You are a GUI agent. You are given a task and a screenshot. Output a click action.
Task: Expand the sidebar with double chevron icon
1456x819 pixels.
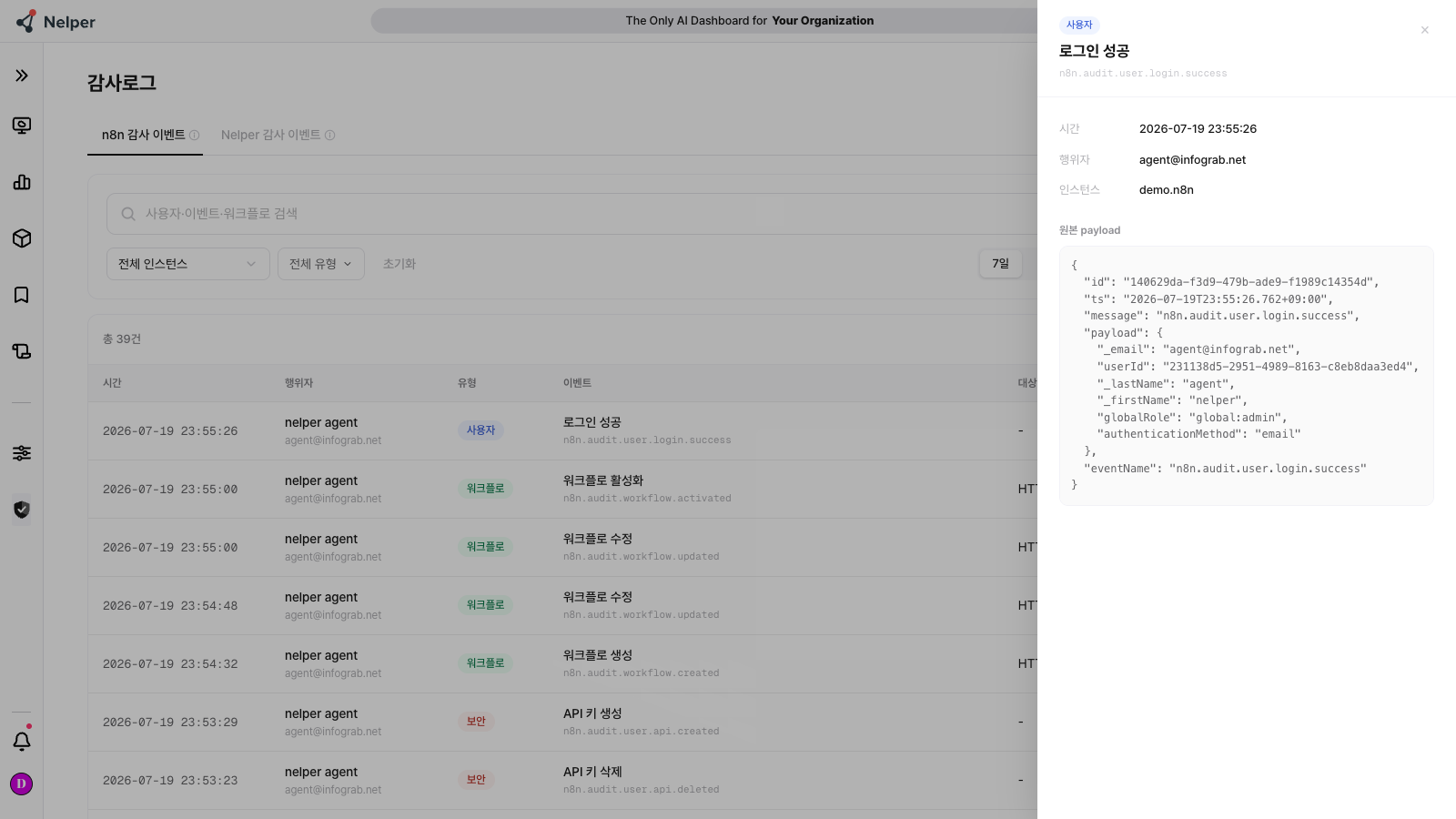click(x=22, y=76)
